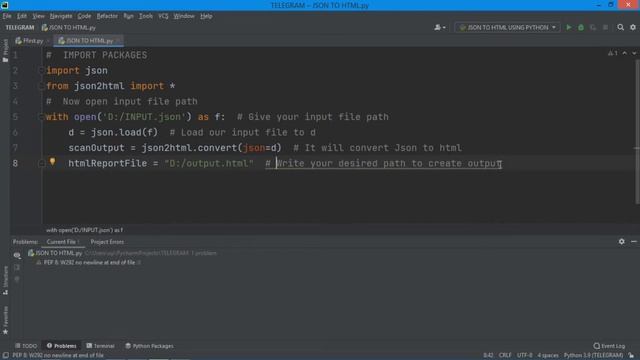This screenshot has height=360, width=640.
Task: Open the Problems tool window tab
Action: [x=62, y=346]
